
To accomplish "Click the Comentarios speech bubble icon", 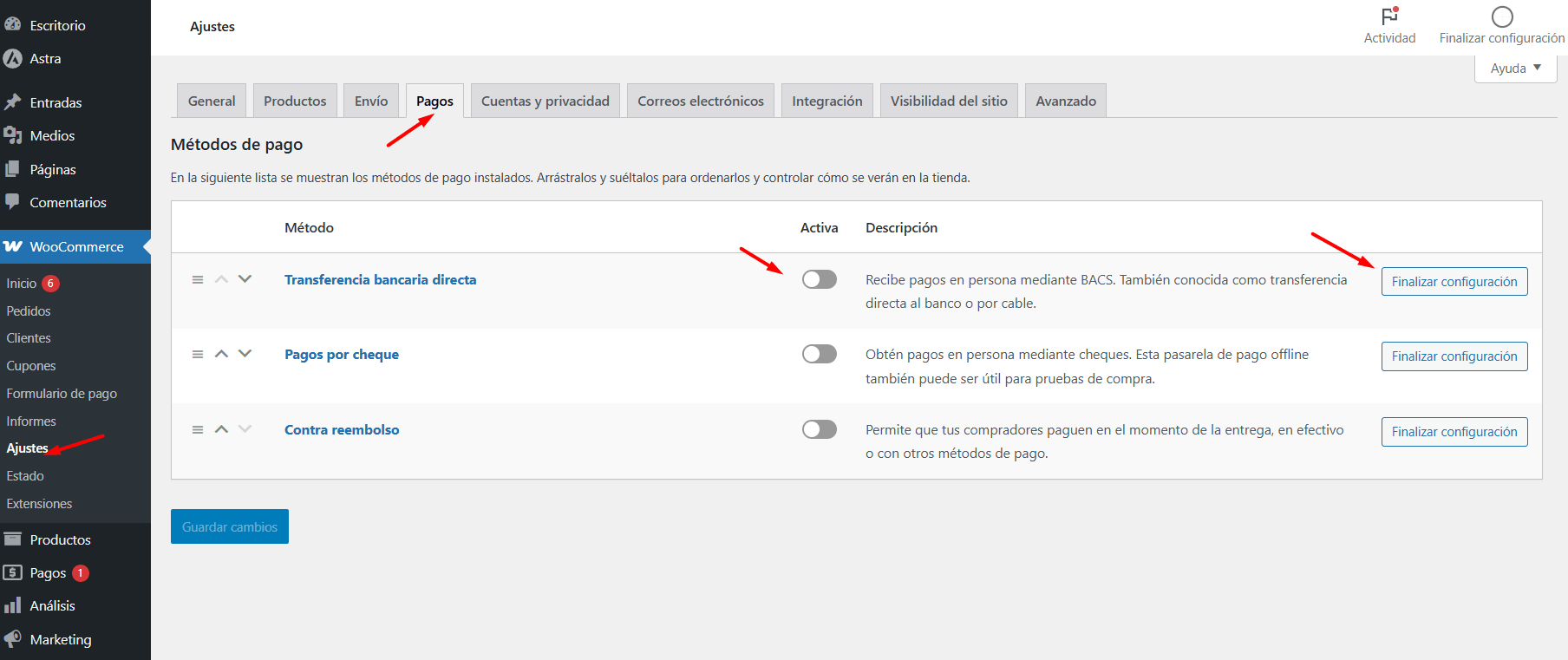I will pyautogui.click(x=12, y=201).
